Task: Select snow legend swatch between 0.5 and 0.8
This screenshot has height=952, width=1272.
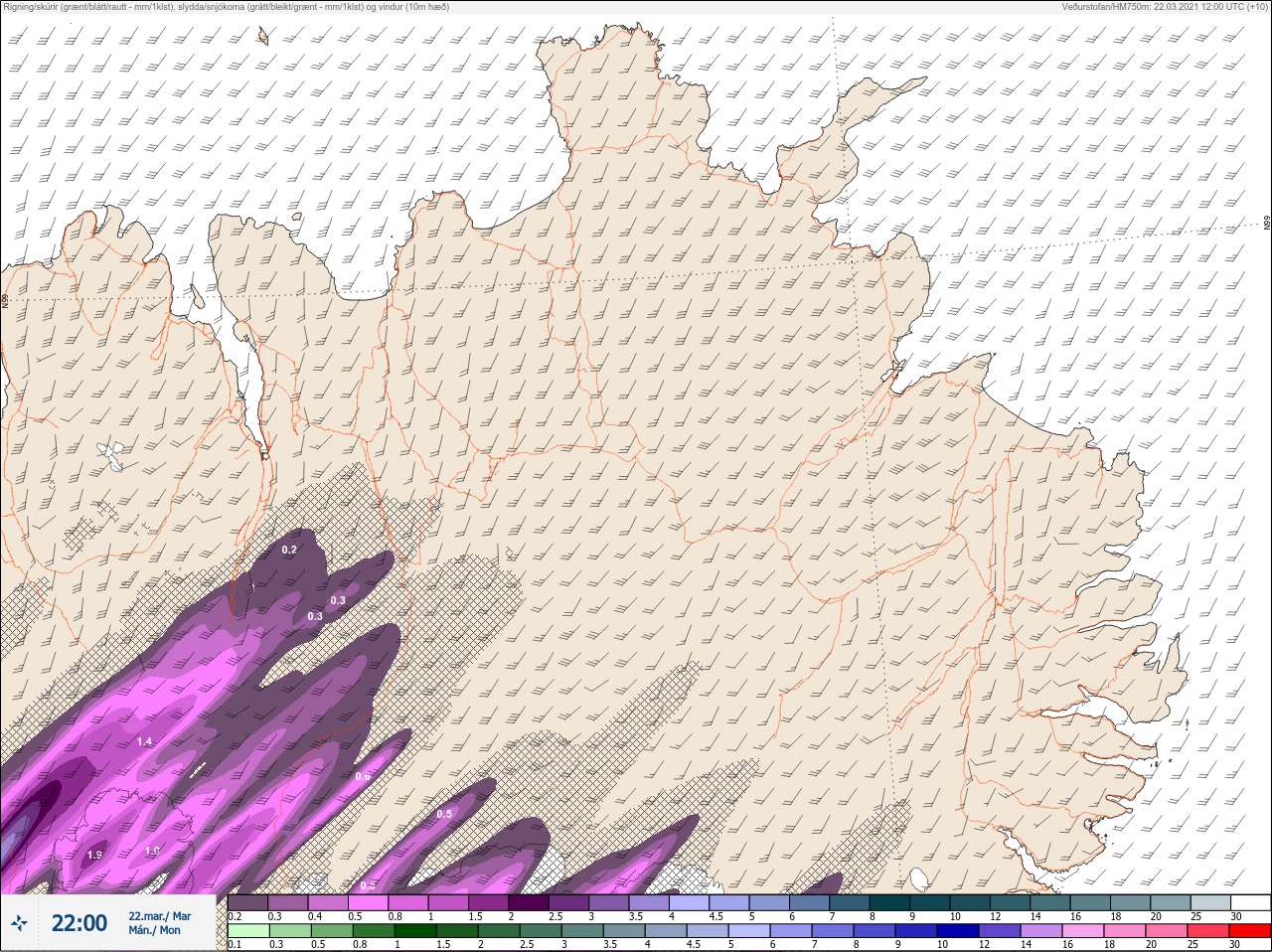Action: pyautogui.click(x=368, y=902)
